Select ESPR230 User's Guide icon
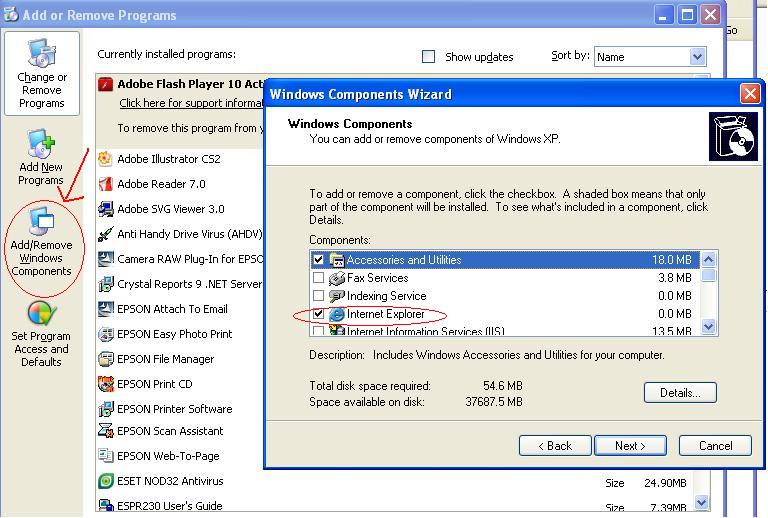This screenshot has height=518, width=768. tap(105, 505)
